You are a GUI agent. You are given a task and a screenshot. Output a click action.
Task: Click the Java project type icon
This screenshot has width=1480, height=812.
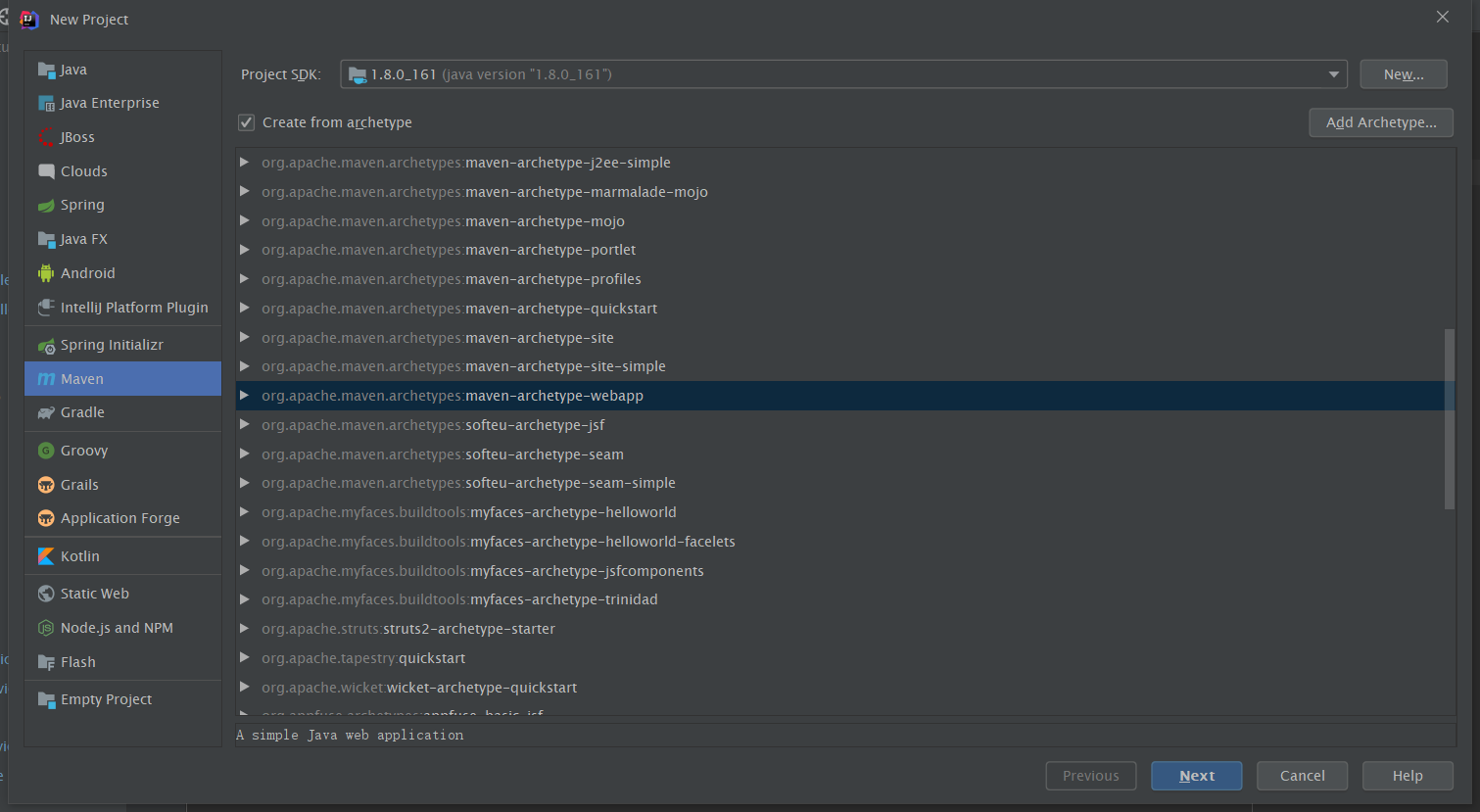pos(46,70)
